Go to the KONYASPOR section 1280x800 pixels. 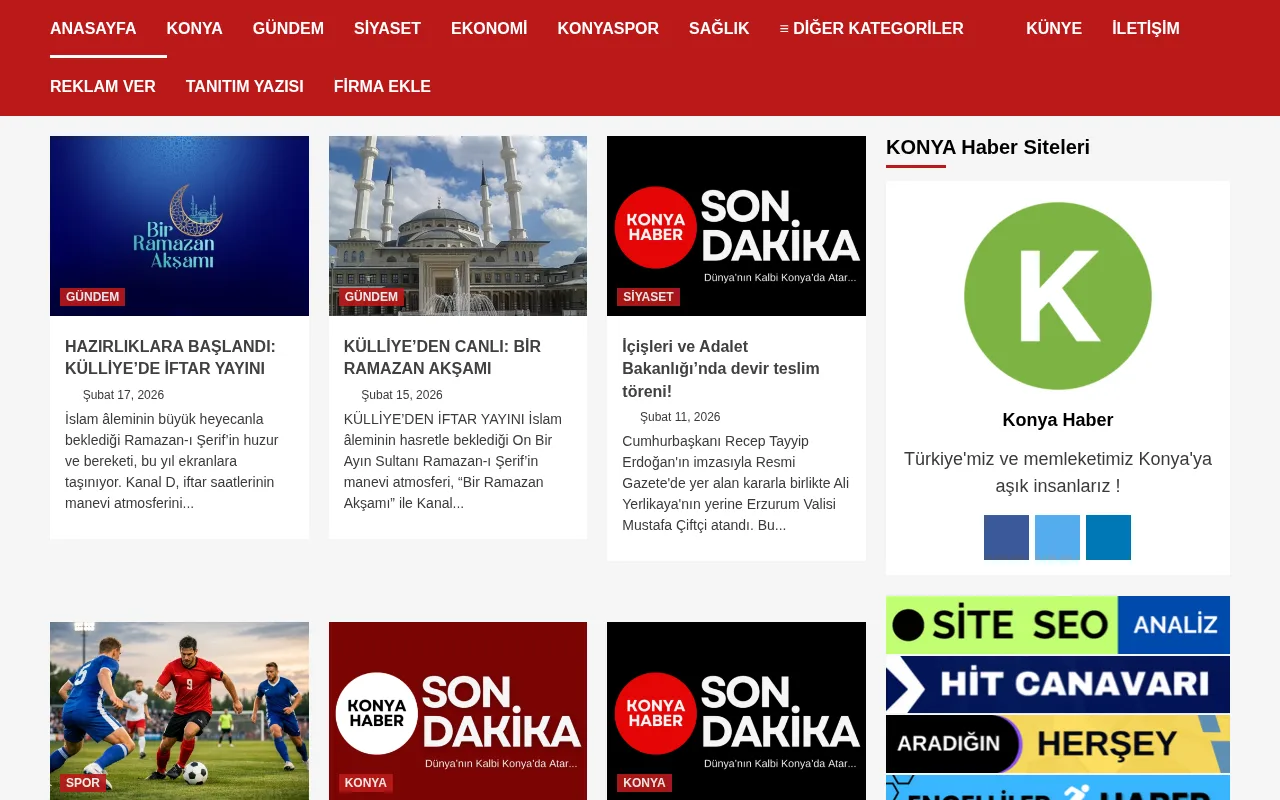[x=608, y=29]
